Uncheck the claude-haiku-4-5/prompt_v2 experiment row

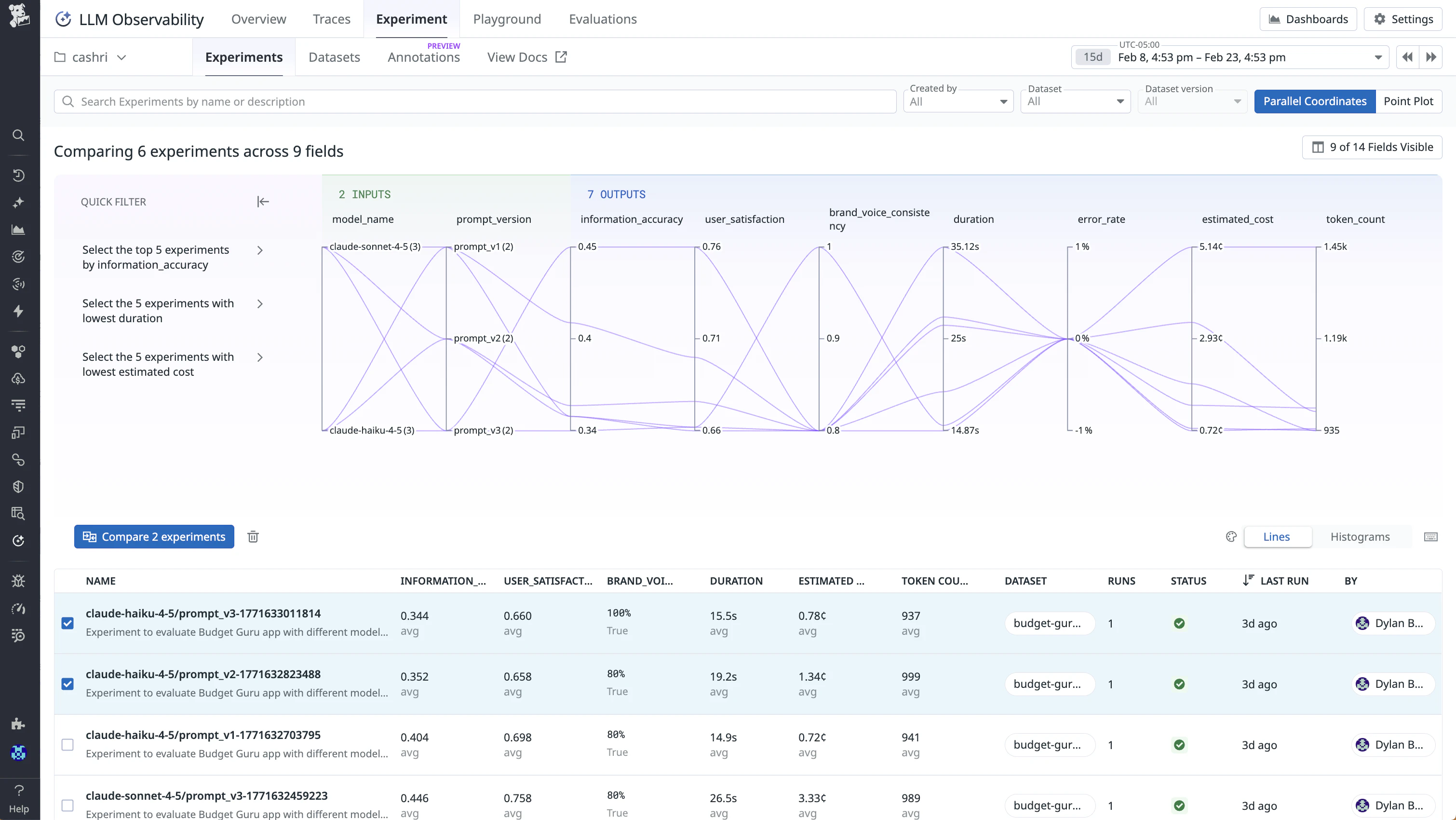click(x=67, y=683)
